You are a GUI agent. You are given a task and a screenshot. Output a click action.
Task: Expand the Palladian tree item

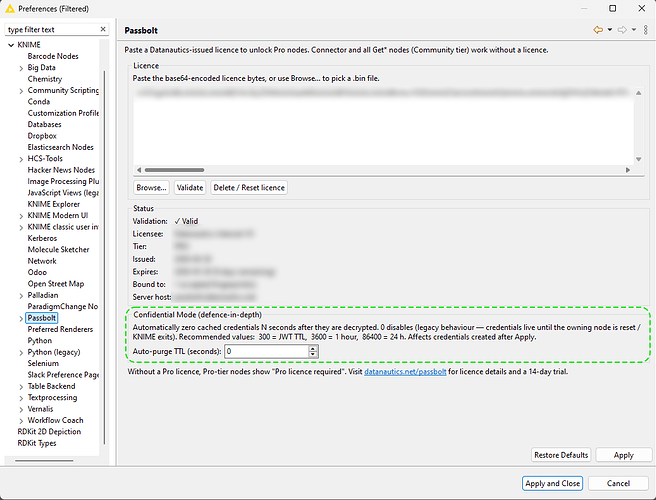point(21,296)
